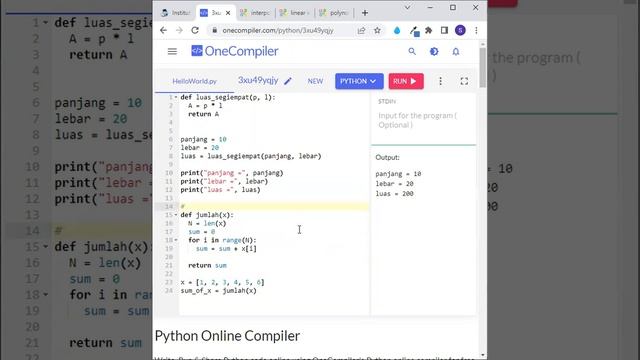Edit the code name with pencil icon
This screenshot has height=360, width=640.
tap(288, 81)
